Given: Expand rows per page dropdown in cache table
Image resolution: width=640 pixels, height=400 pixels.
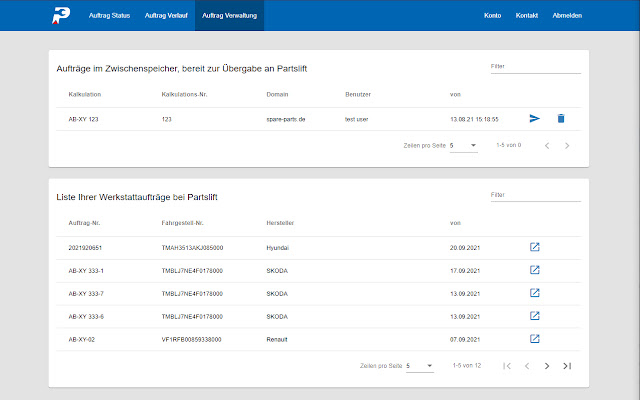Looking at the screenshot, I should [x=464, y=146].
